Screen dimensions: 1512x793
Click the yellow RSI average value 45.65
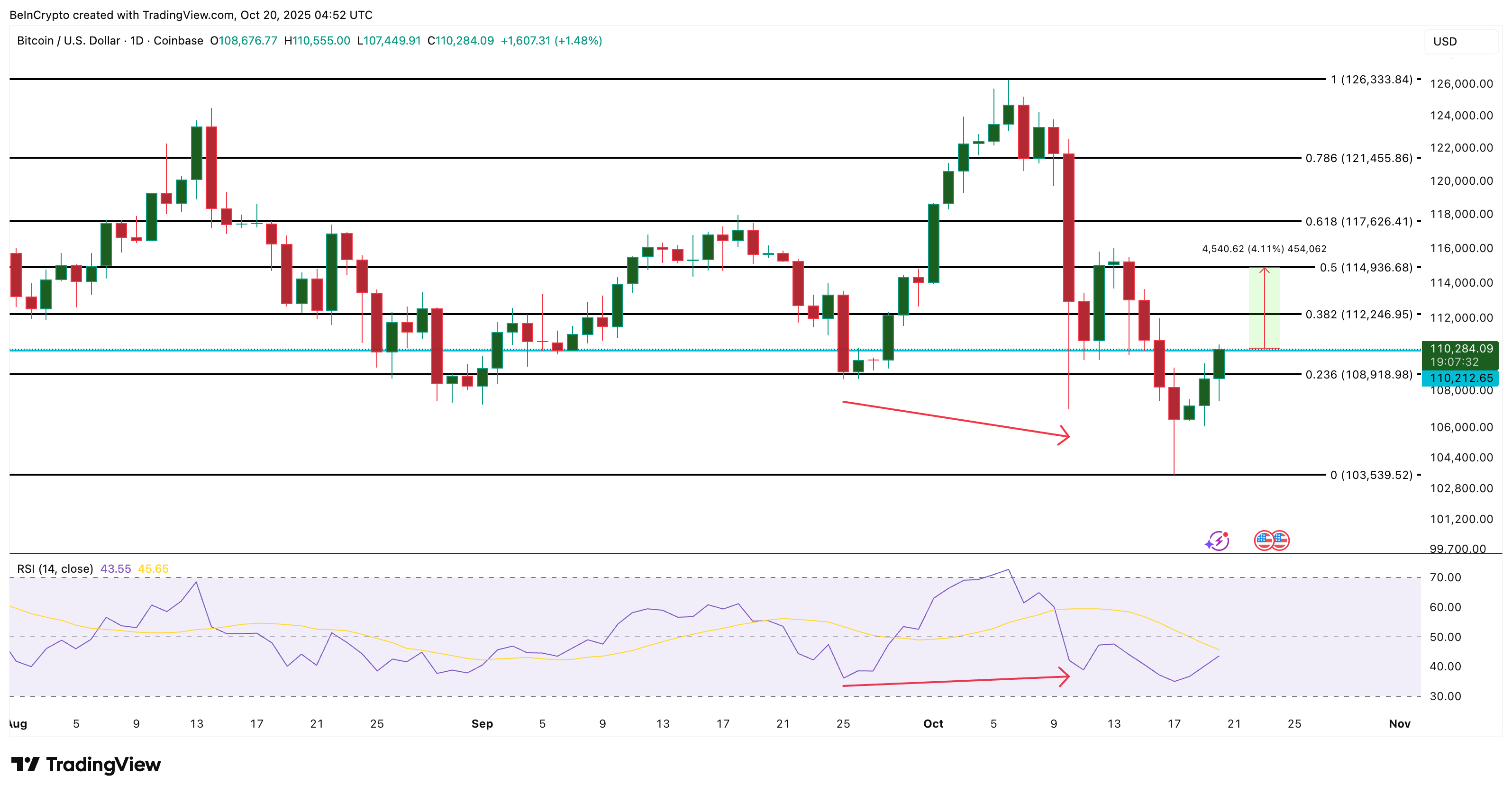point(153,569)
